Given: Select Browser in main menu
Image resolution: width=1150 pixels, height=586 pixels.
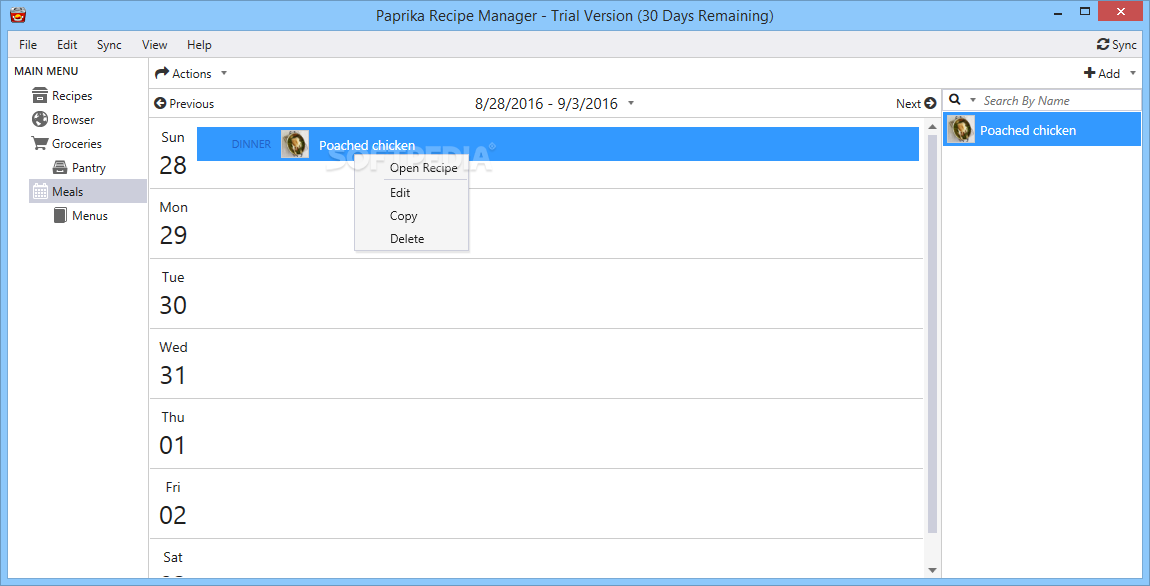Looking at the screenshot, I should click(73, 120).
